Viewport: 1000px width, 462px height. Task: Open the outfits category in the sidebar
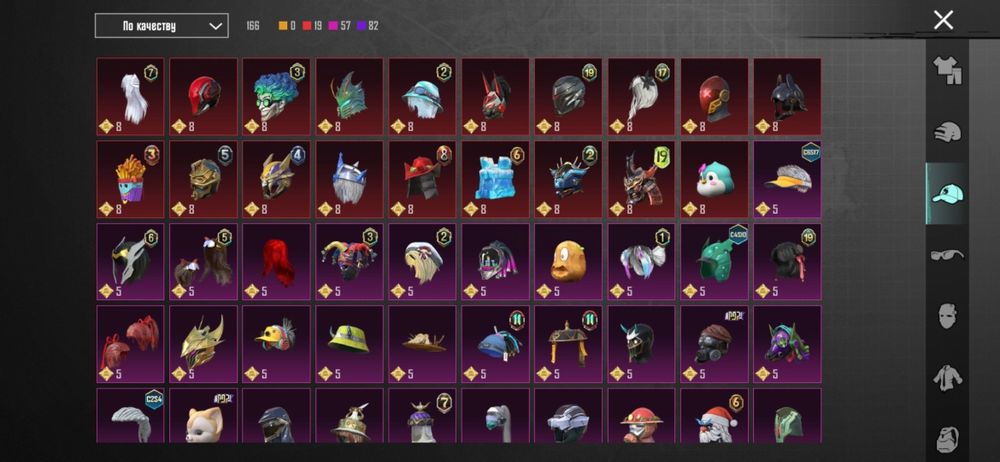coord(947,70)
